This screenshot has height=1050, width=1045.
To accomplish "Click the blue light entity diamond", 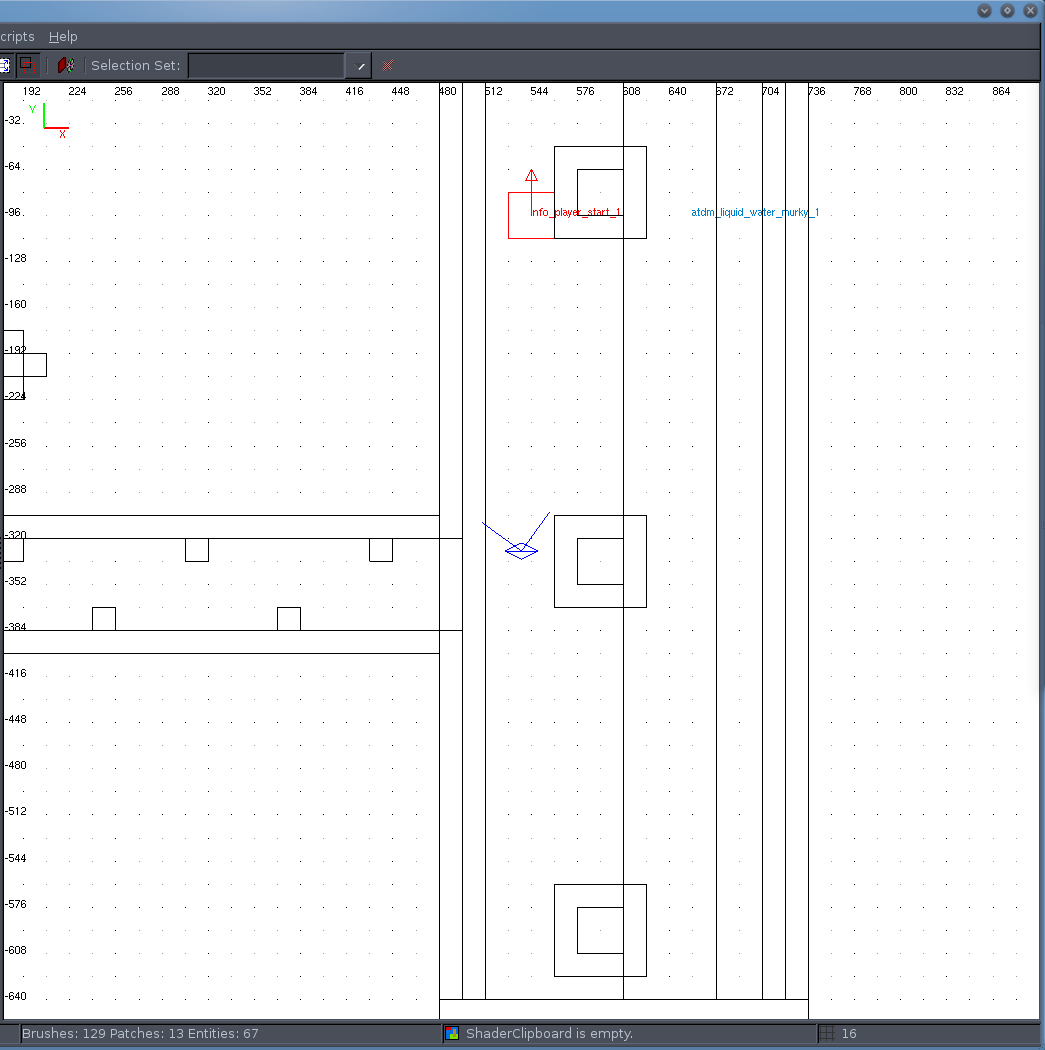I will pyautogui.click(x=521, y=550).
